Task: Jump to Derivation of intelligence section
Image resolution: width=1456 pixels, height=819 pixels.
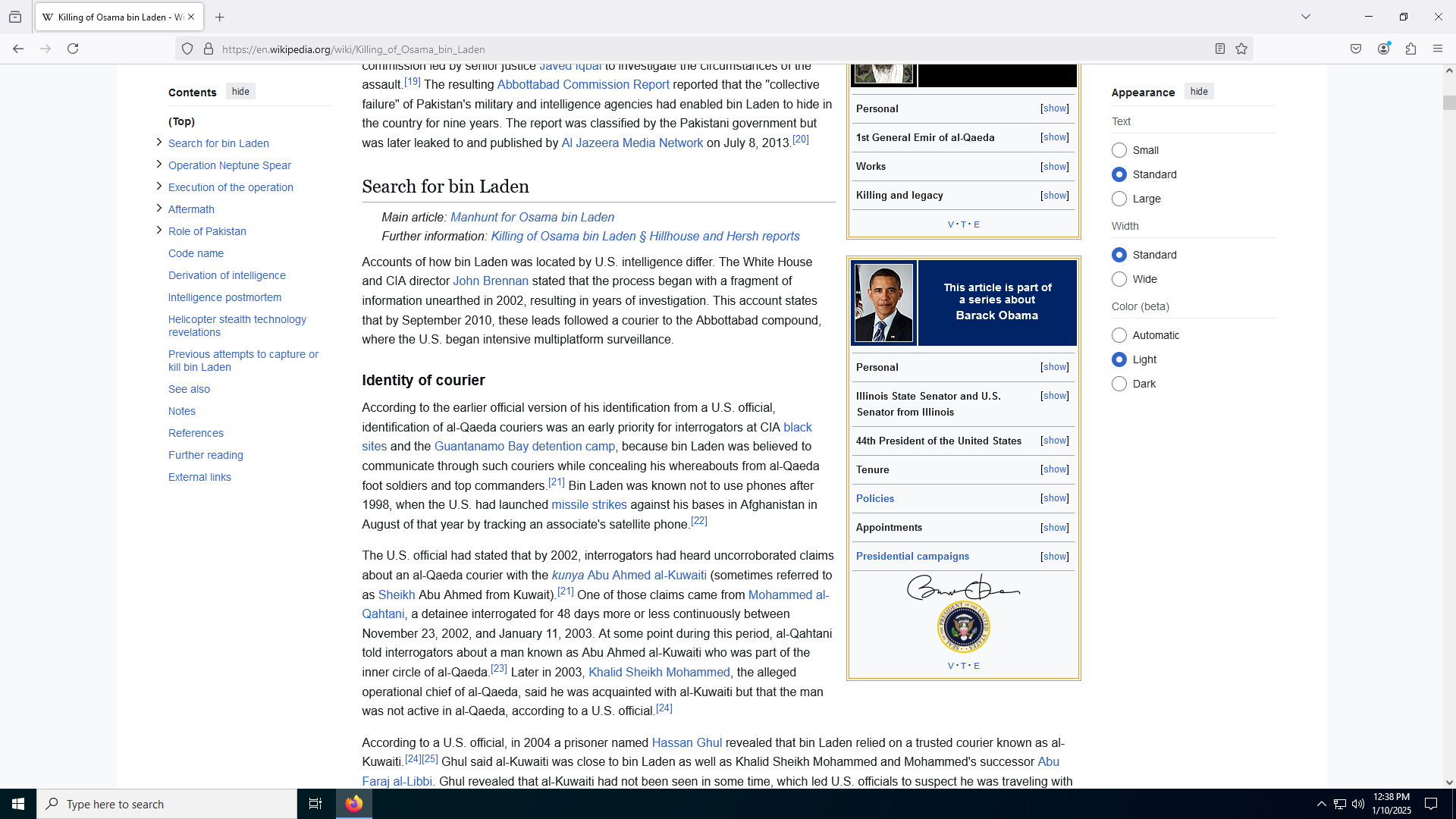Action: click(x=227, y=275)
